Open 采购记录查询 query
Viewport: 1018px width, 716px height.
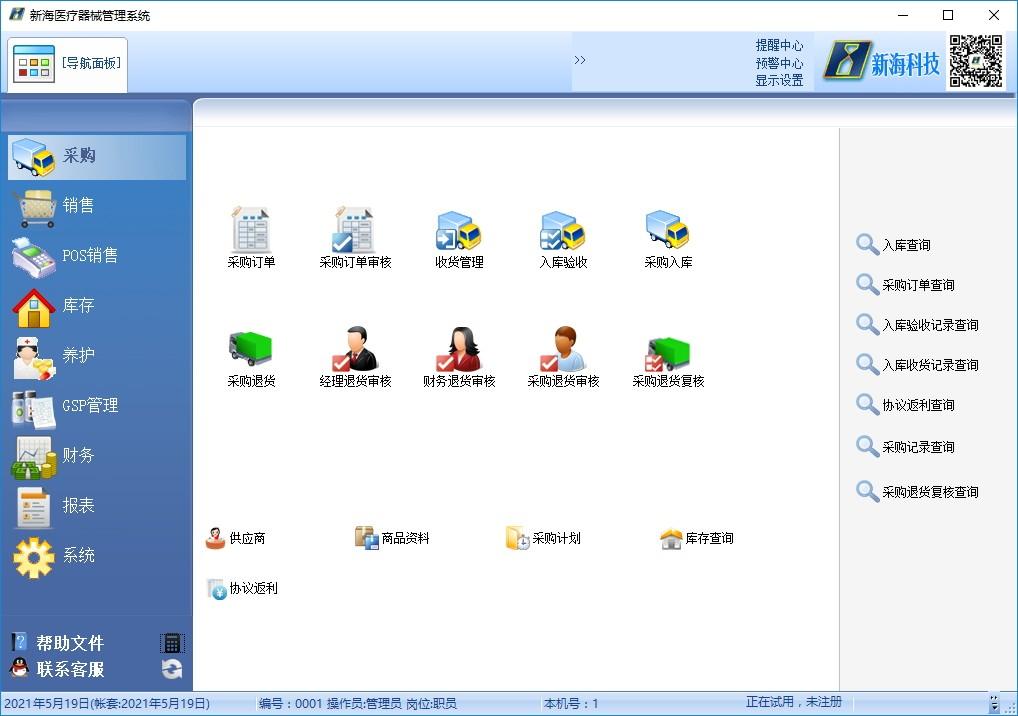905,447
